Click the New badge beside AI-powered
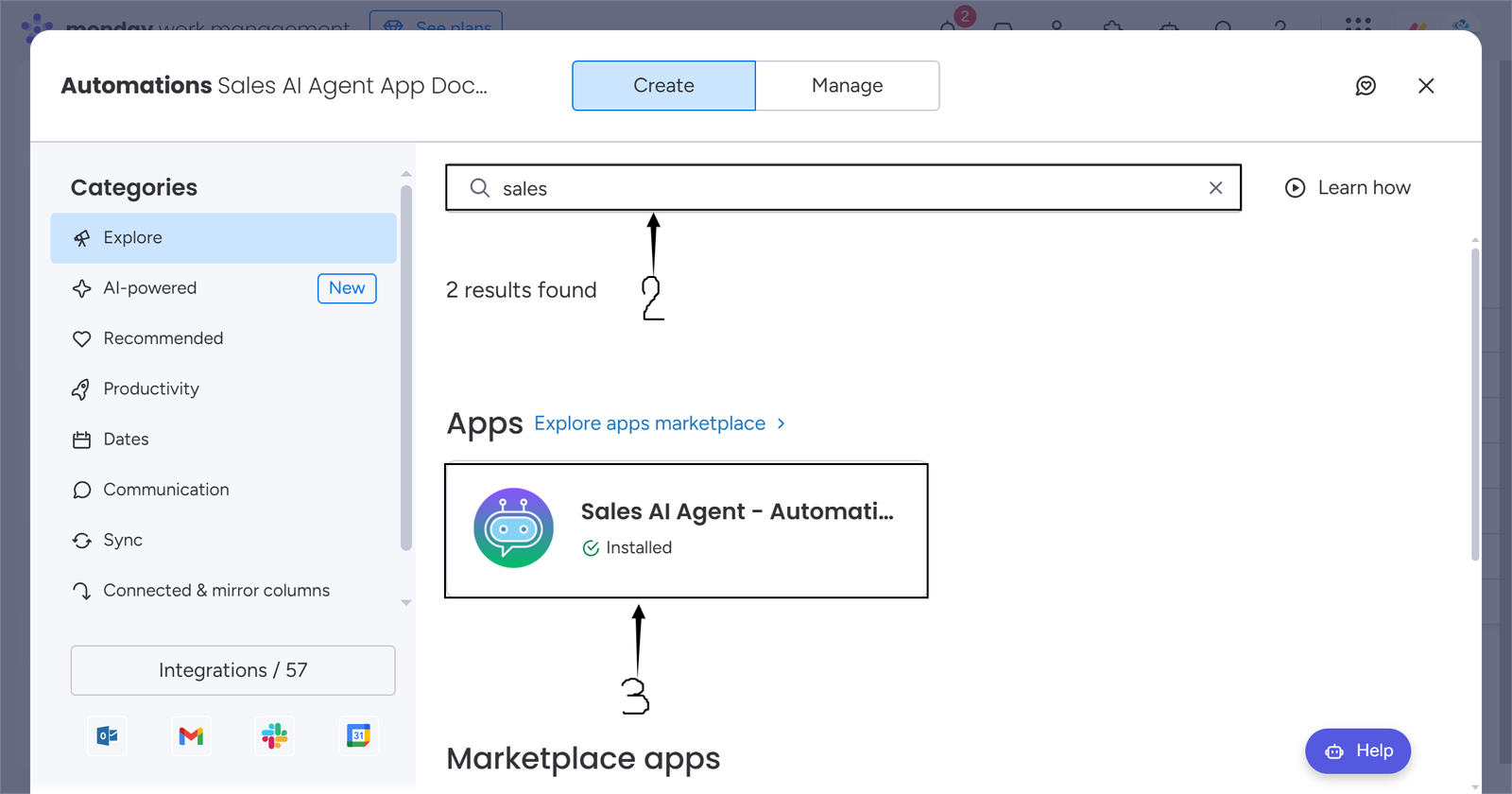The height and width of the screenshot is (794, 1512). (x=347, y=288)
